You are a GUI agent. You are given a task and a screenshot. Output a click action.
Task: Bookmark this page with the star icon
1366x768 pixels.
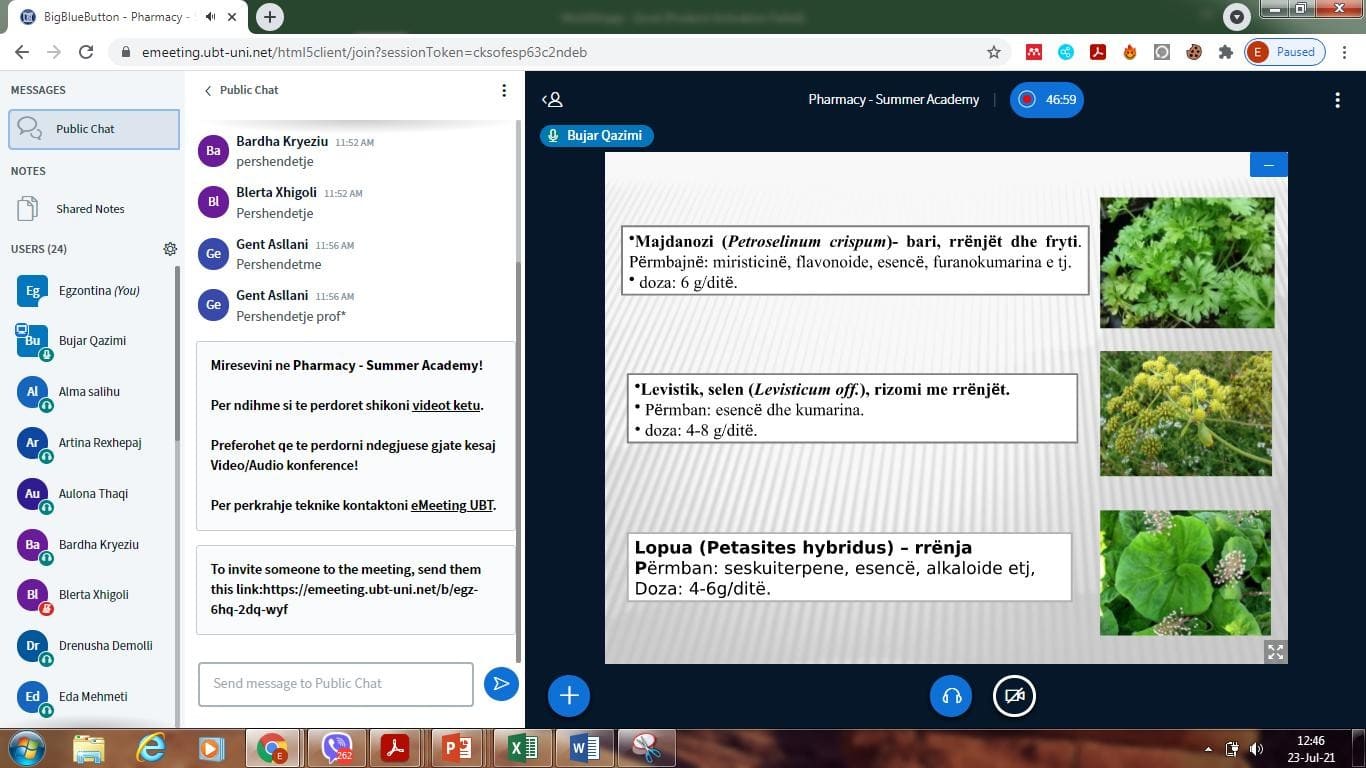click(993, 52)
